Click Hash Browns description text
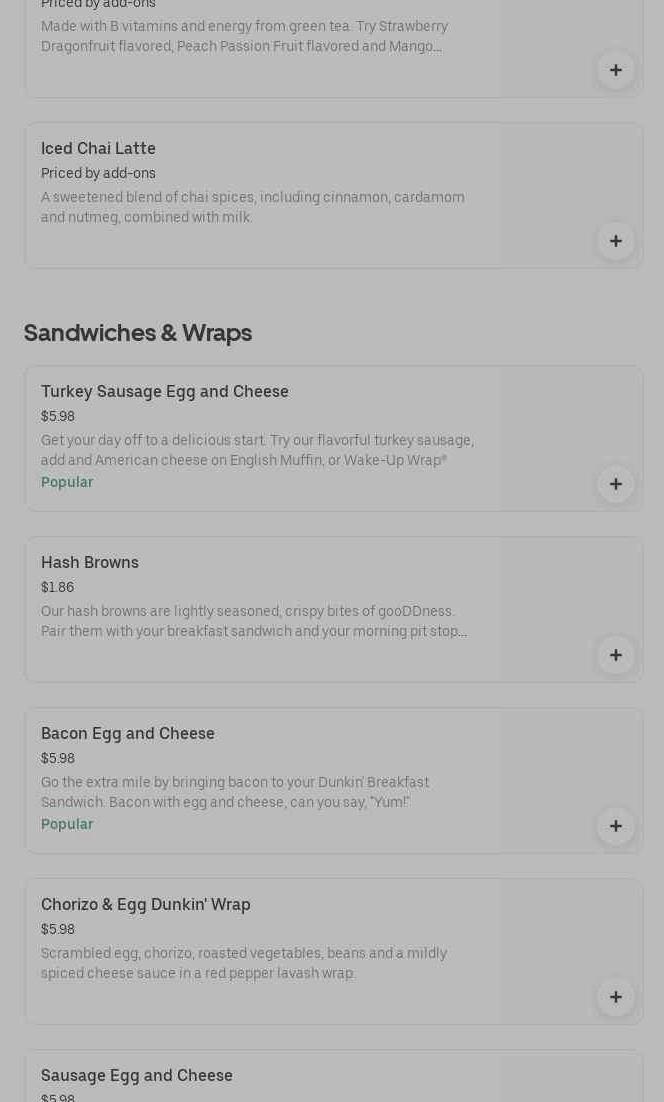664x1102 pixels. coord(254,621)
